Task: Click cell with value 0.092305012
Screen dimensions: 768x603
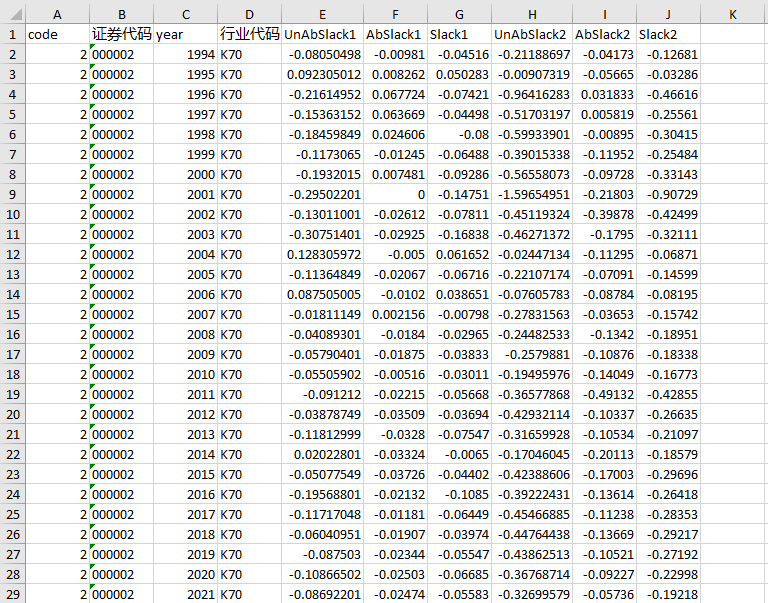Action: 322,74
